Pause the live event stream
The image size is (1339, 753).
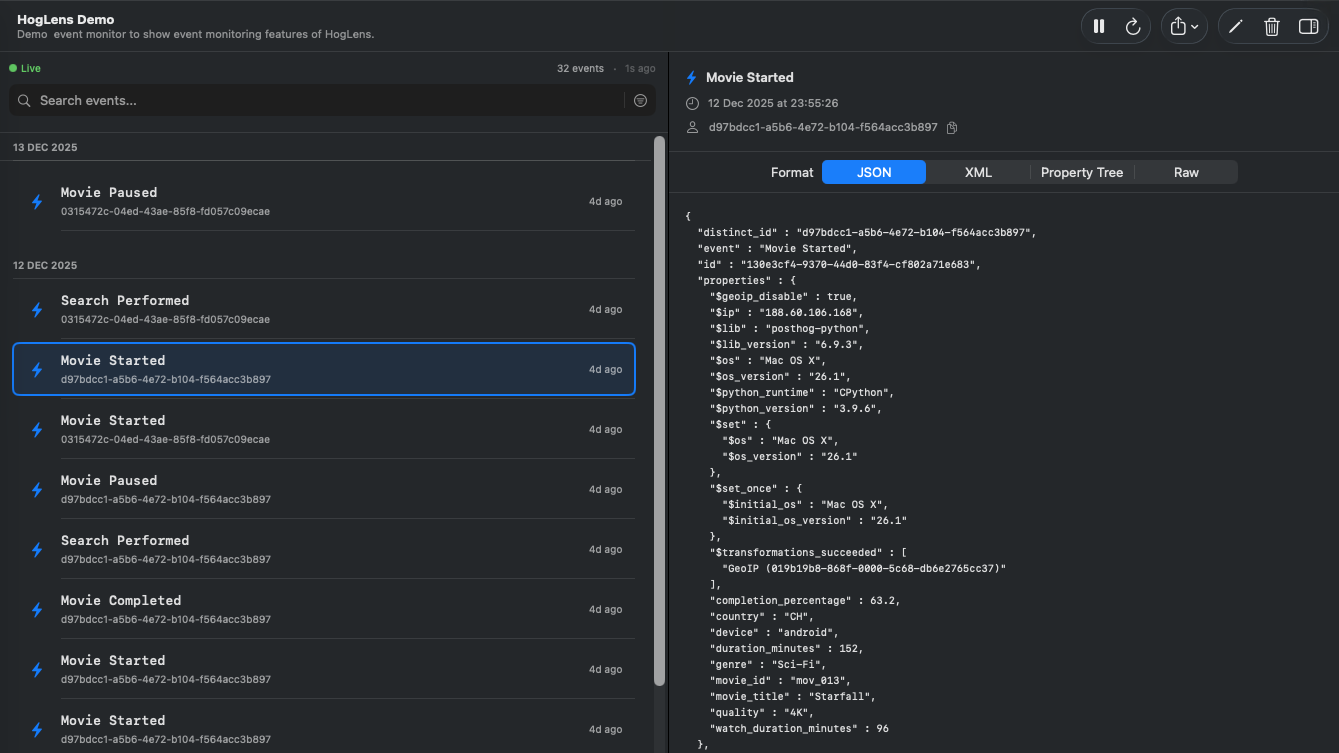pyautogui.click(x=1099, y=27)
